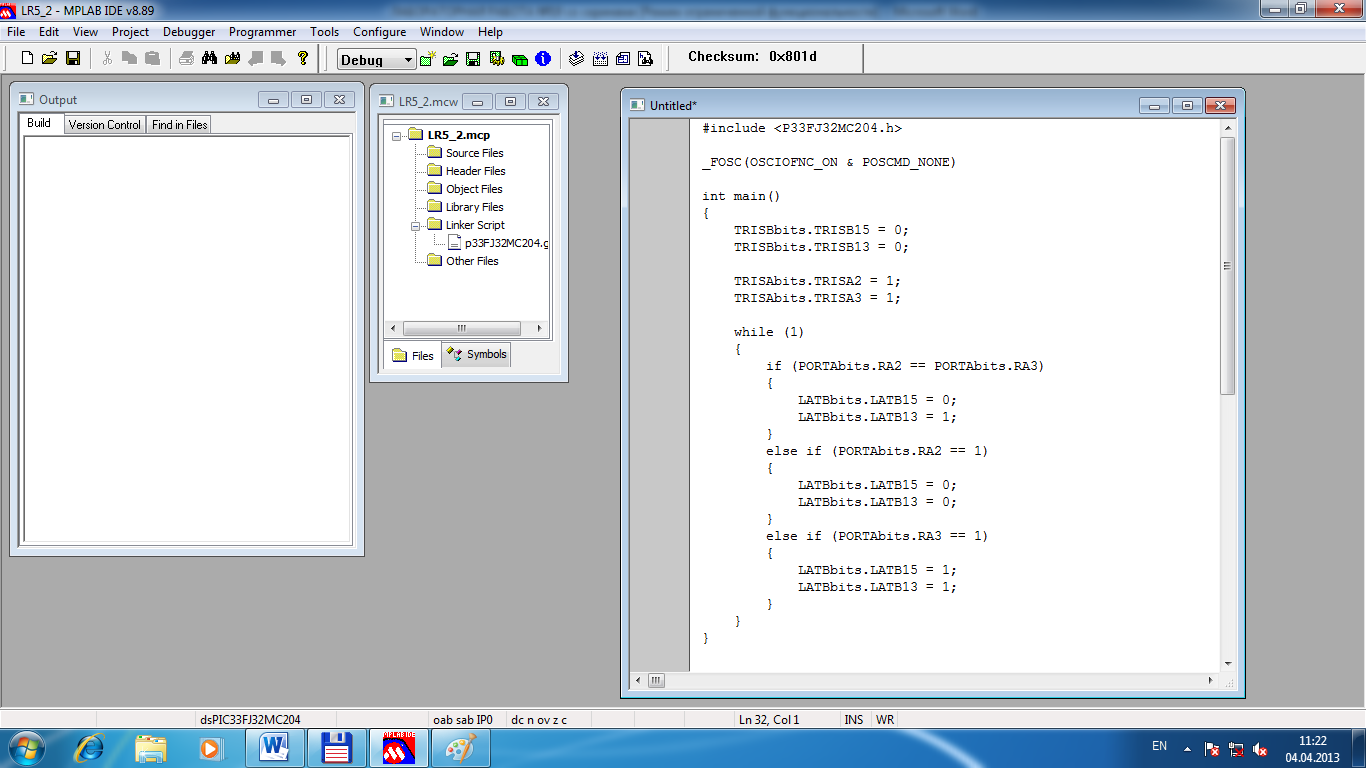Open the Windows Start menu
The image size is (1366, 768).
pyautogui.click(x=25, y=748)
